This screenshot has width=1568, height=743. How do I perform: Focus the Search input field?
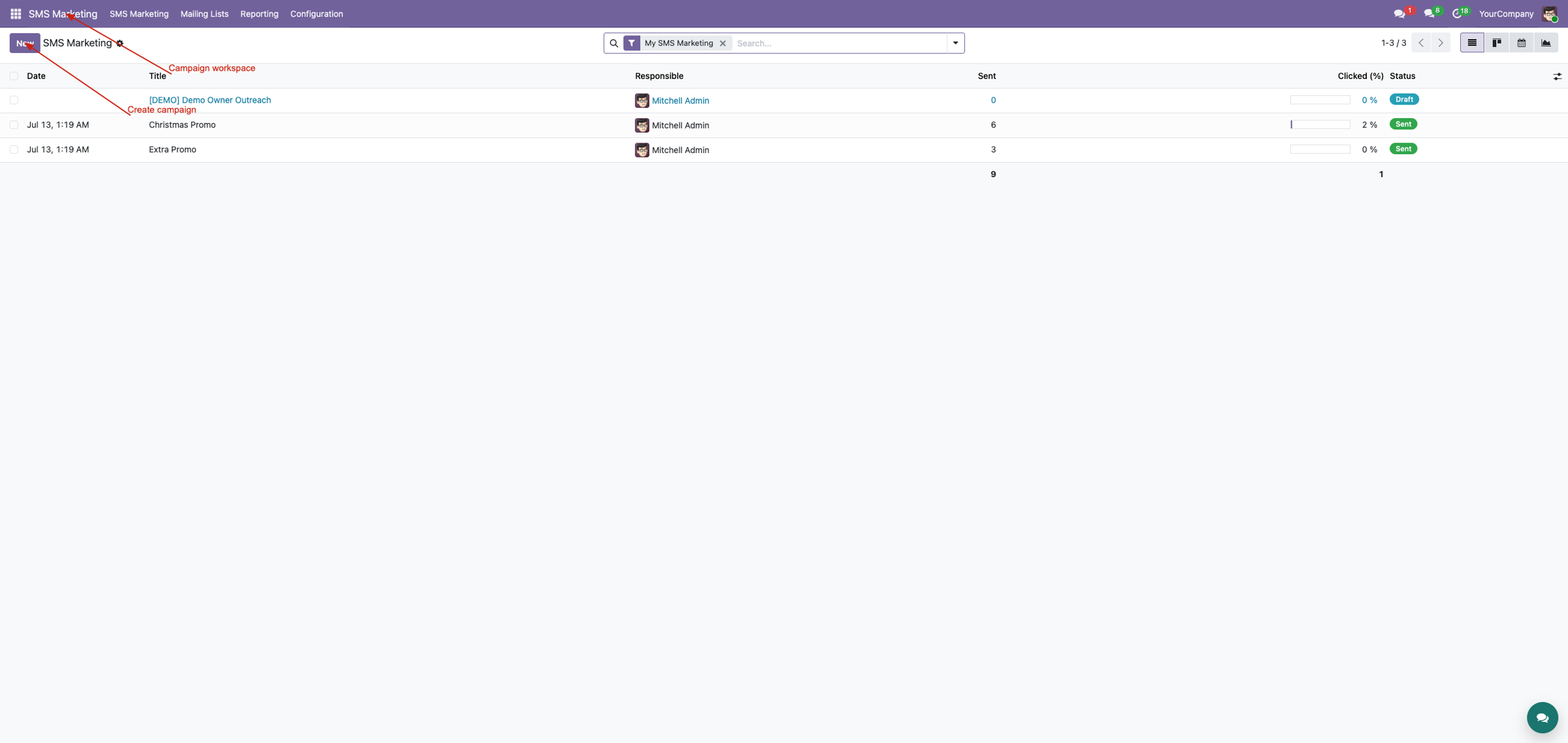(839, 43)
